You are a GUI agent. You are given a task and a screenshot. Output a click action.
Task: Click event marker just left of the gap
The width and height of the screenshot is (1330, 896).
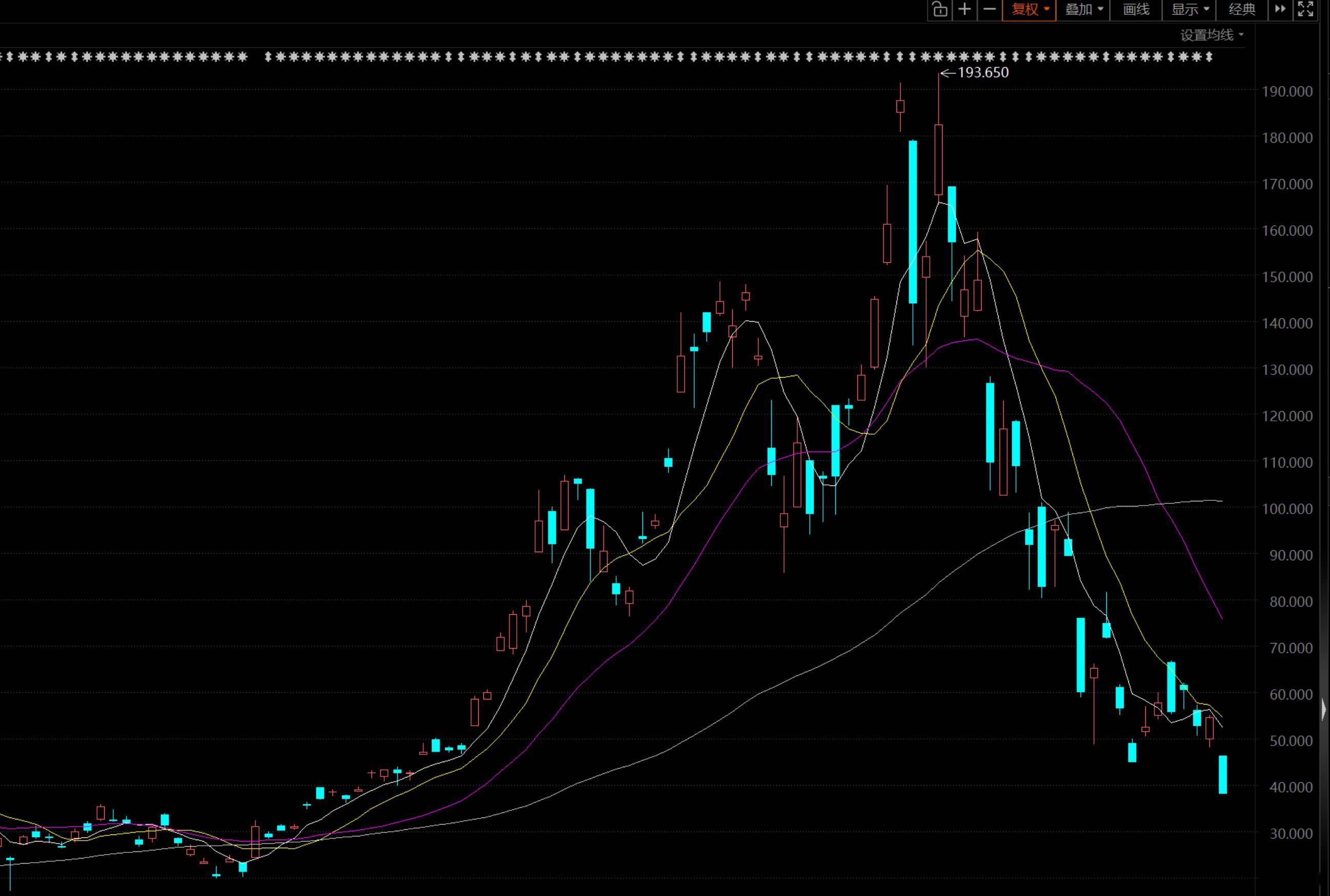coord(243,56)
